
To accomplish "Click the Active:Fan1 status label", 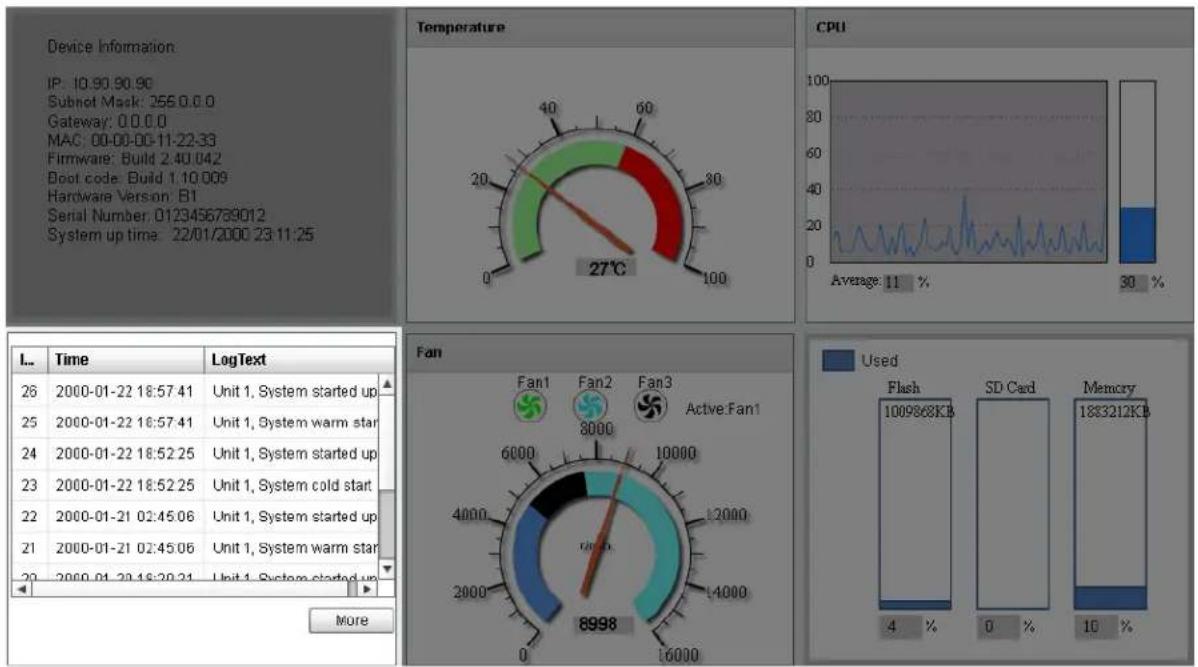I will 723,409.
